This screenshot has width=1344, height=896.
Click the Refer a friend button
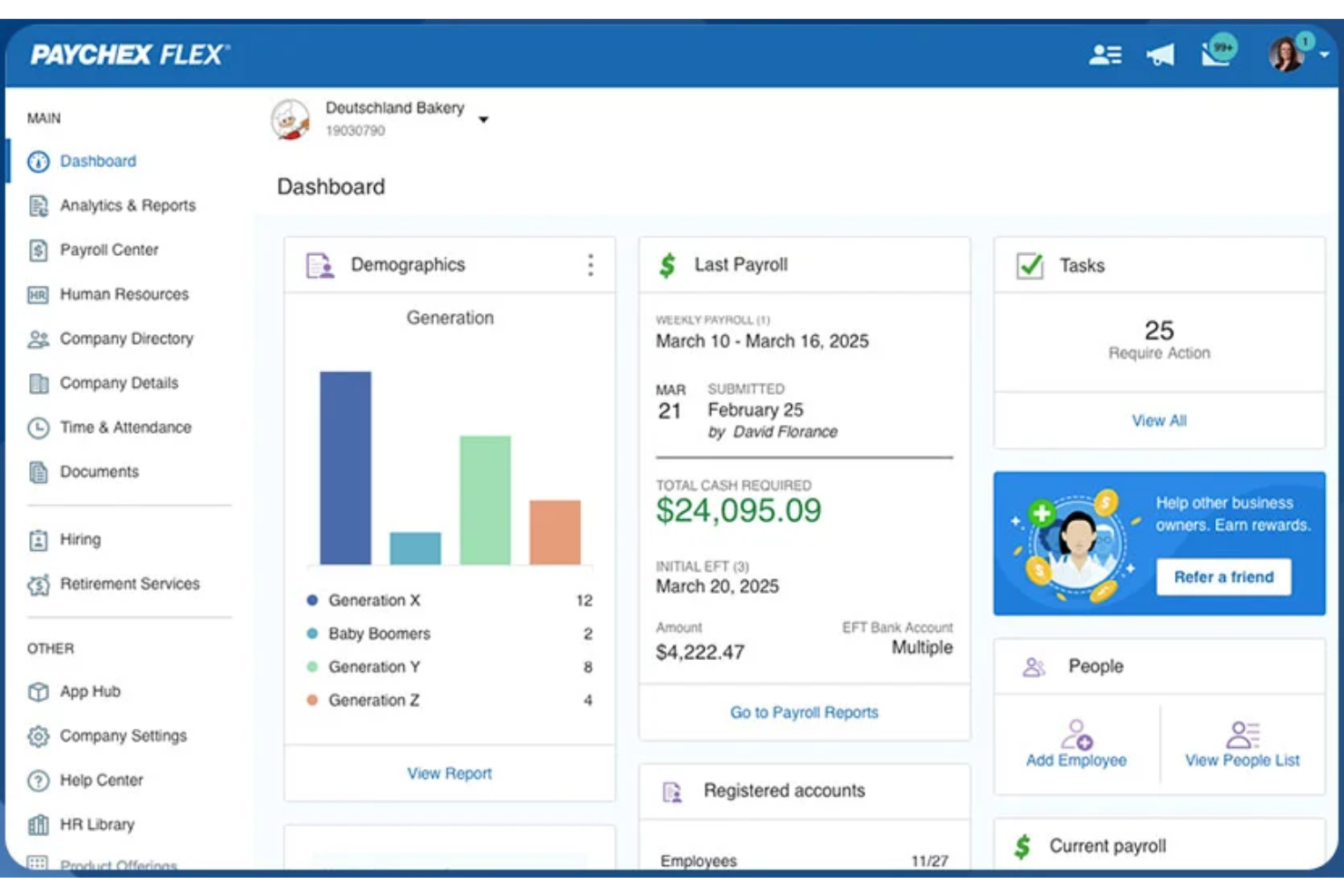point(1223,576)
